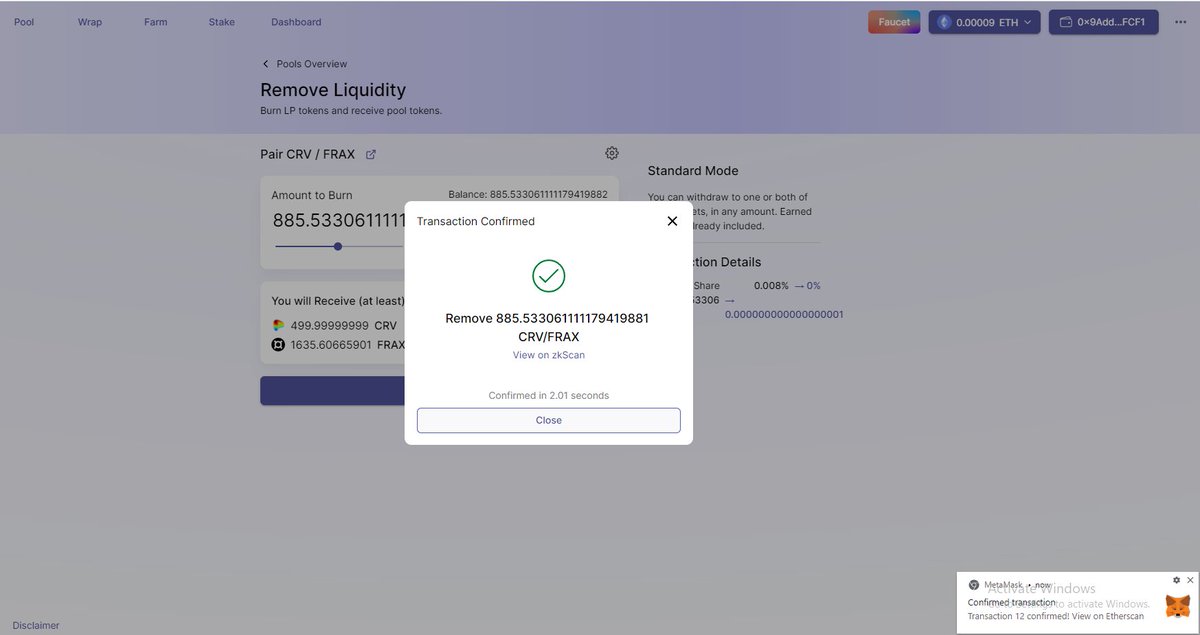Click the 1635.60665901 FRAX receive amount
This screenshot has height=635, width=1200.
[347, 345]
